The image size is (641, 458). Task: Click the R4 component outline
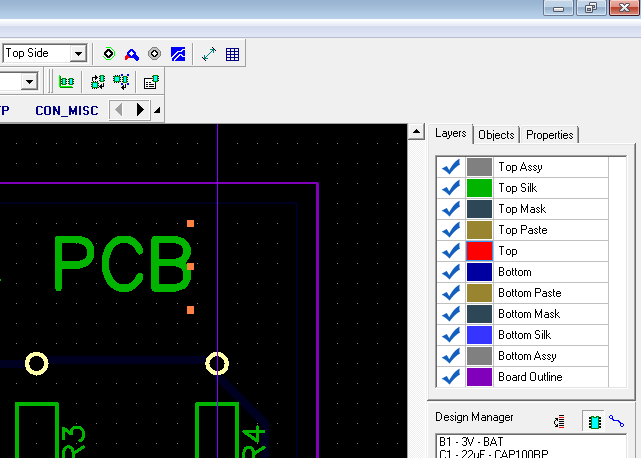[x=217, y=430]
